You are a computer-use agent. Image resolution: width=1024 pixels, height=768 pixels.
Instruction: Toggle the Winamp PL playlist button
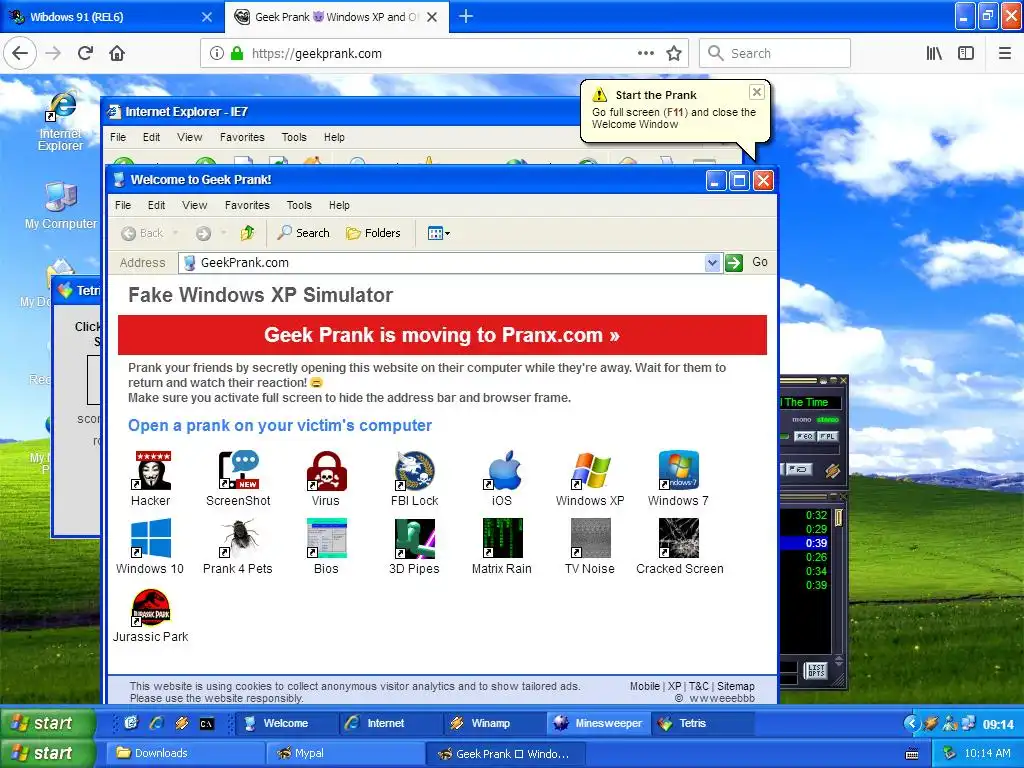coord(828,436)
